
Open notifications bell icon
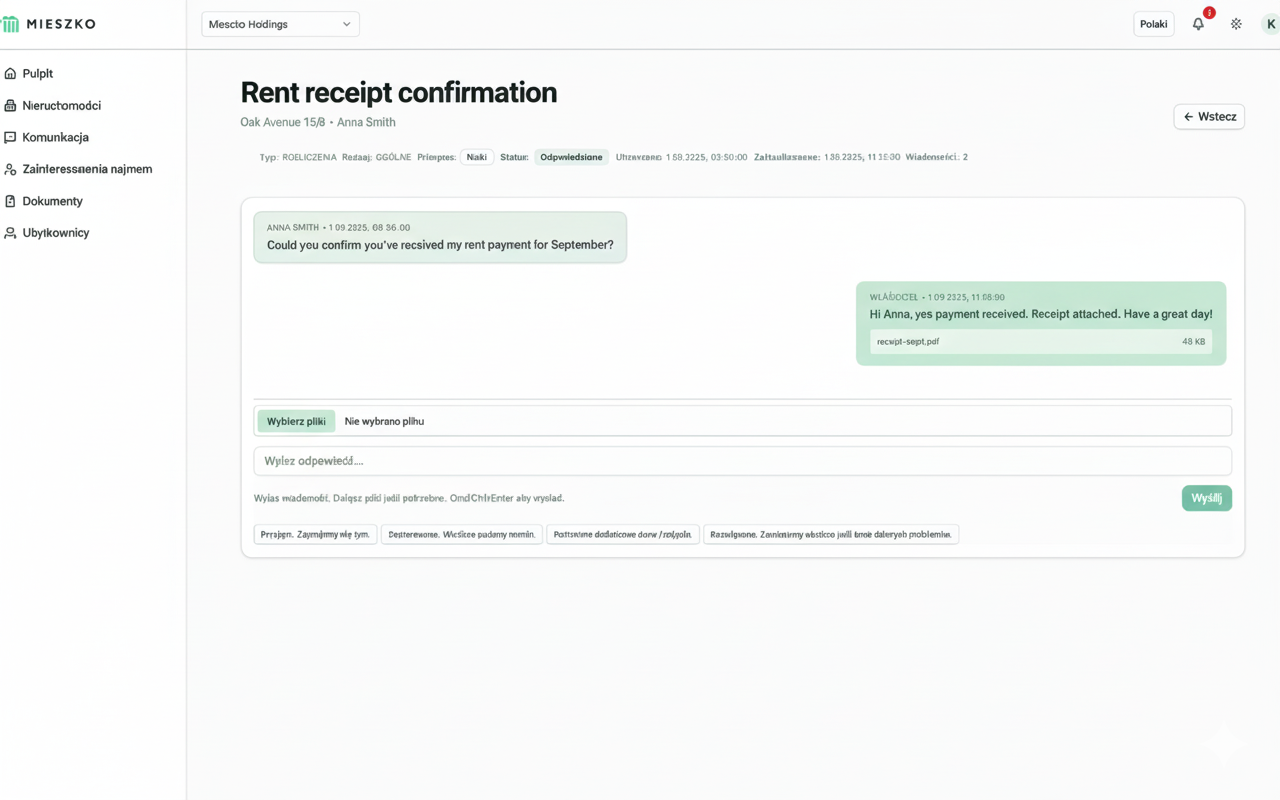tap(1198, 24)
